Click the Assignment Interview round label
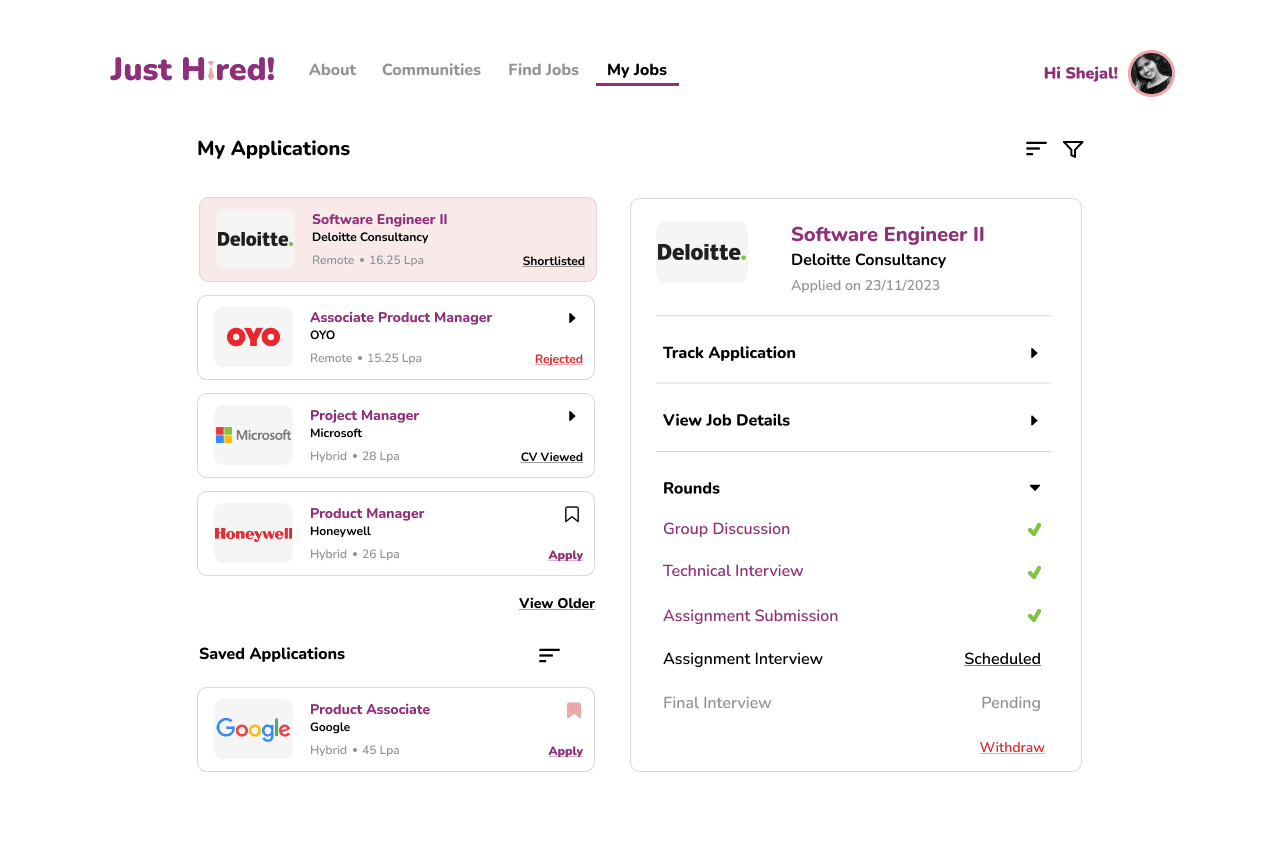This screenshot has width=1280, height=843. point(743,659)
